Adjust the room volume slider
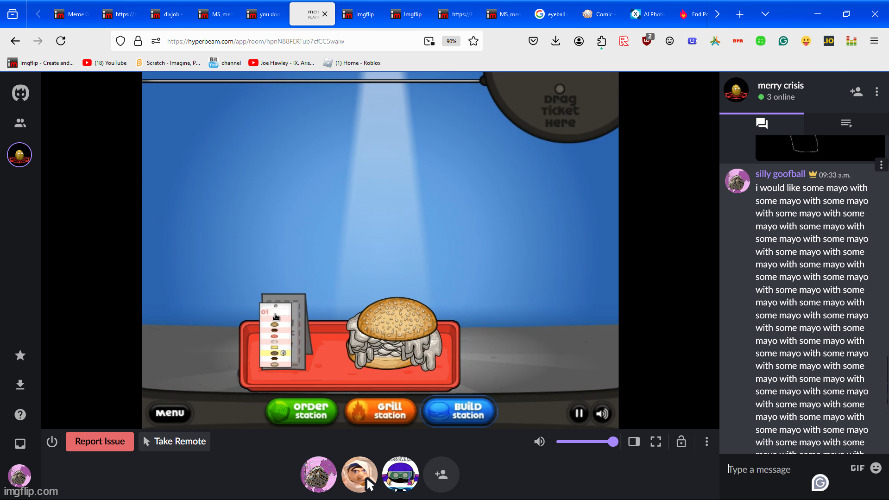Image resolution: width=889 pixels, height=500 pixels. click(x=585, y=441)
